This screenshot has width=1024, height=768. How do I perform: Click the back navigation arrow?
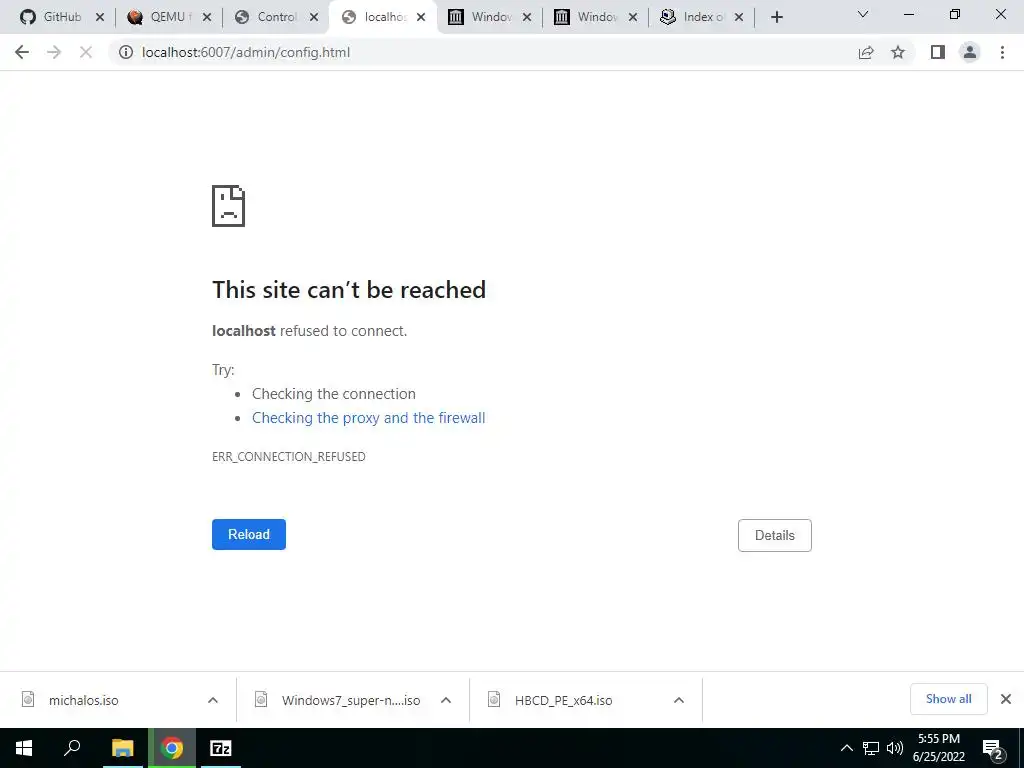pos(22,52)
